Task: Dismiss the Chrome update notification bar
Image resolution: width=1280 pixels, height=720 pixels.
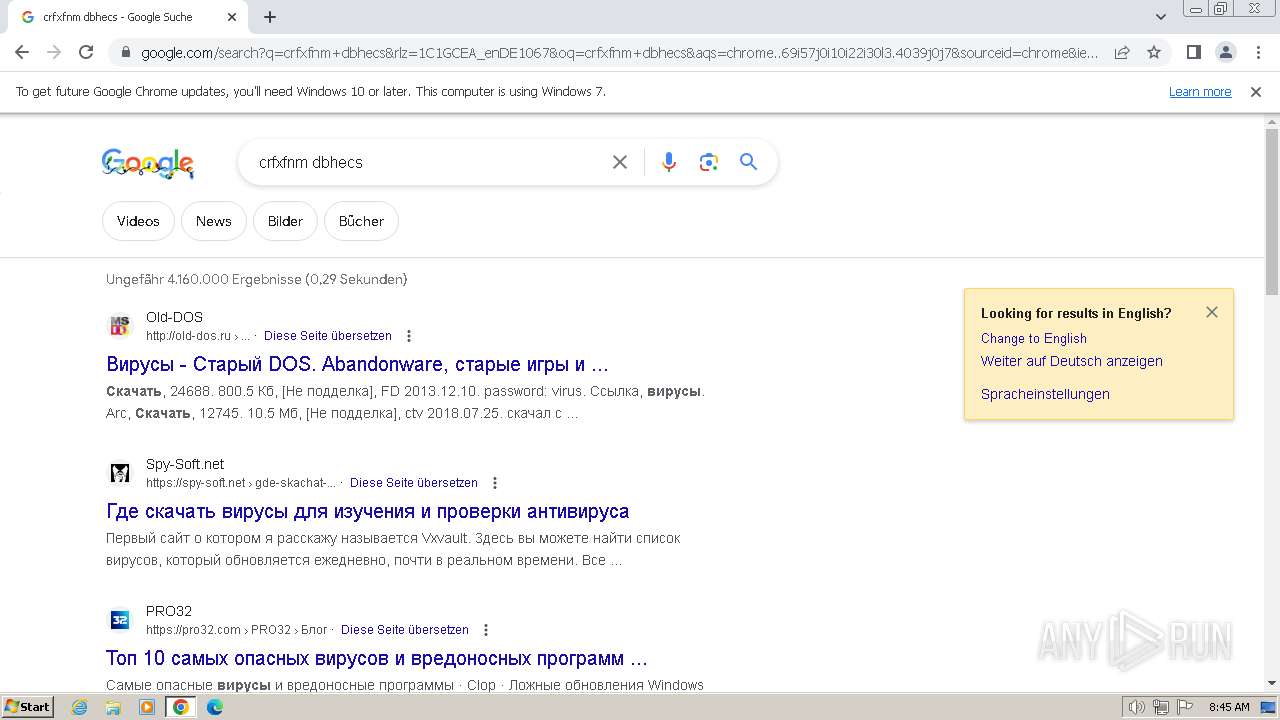Action: coord(1256,92)
